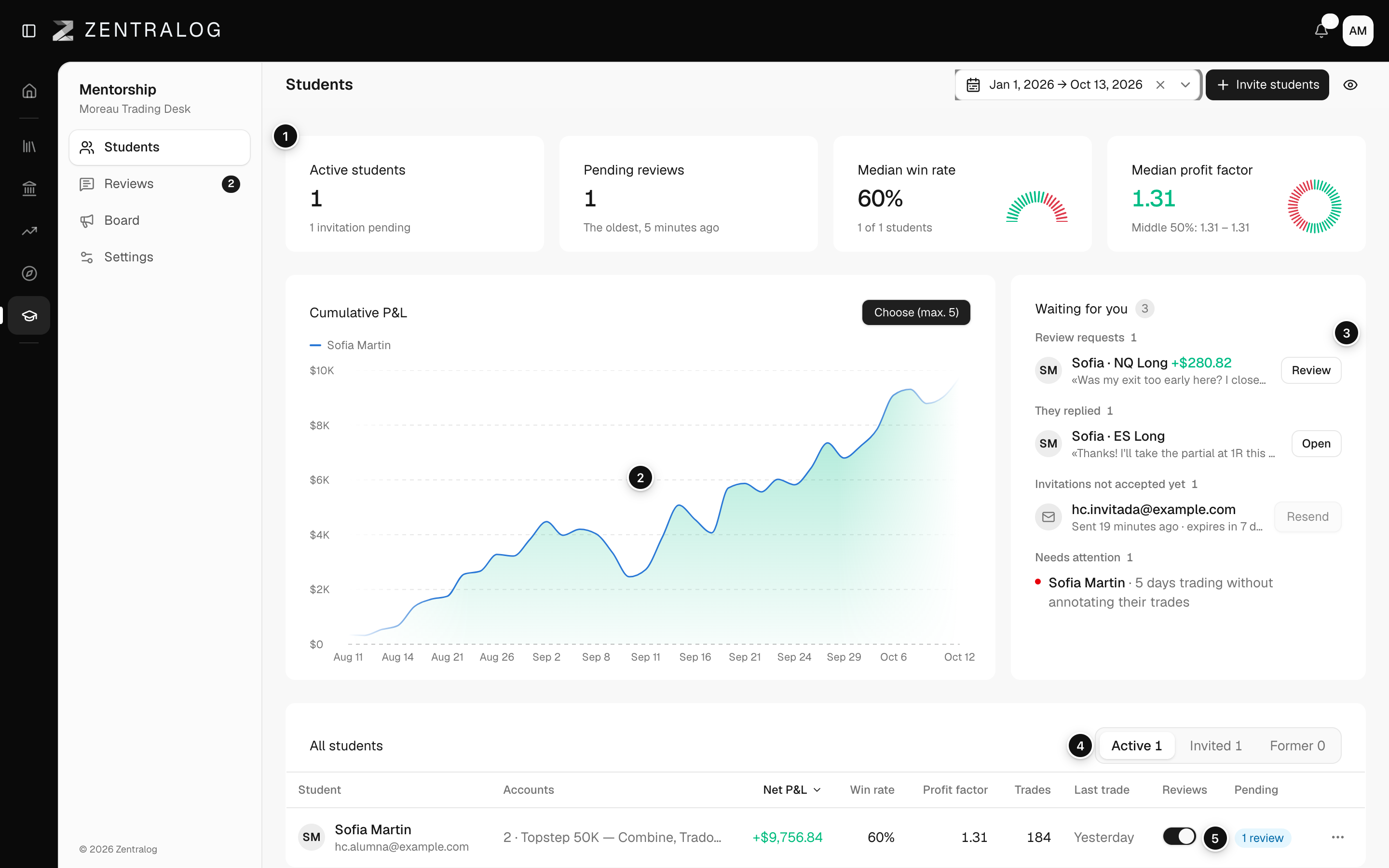The height and width of the screenshot is (868, 1389).
Task: Open the three-dot menu for Sofia Martin
Action: [x=1337, y=838]
